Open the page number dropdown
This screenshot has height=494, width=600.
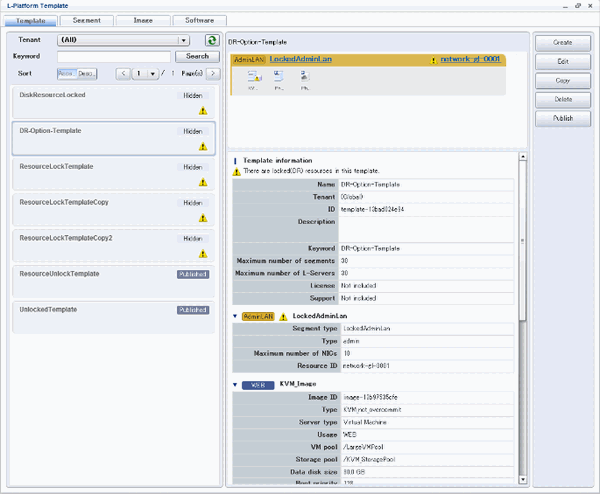(x=151, y=73)
